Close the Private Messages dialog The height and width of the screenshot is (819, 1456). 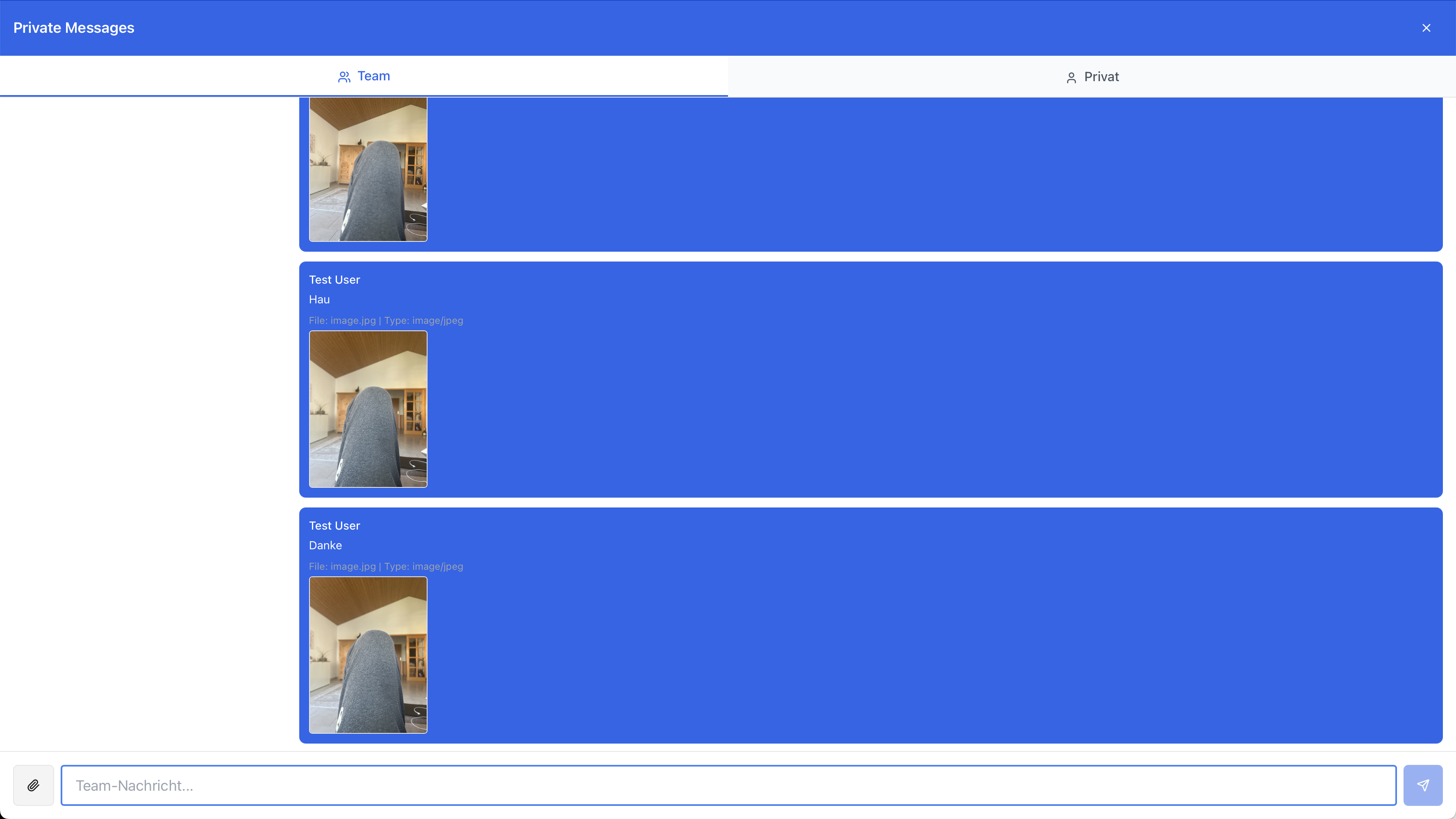click(1426, 28)
